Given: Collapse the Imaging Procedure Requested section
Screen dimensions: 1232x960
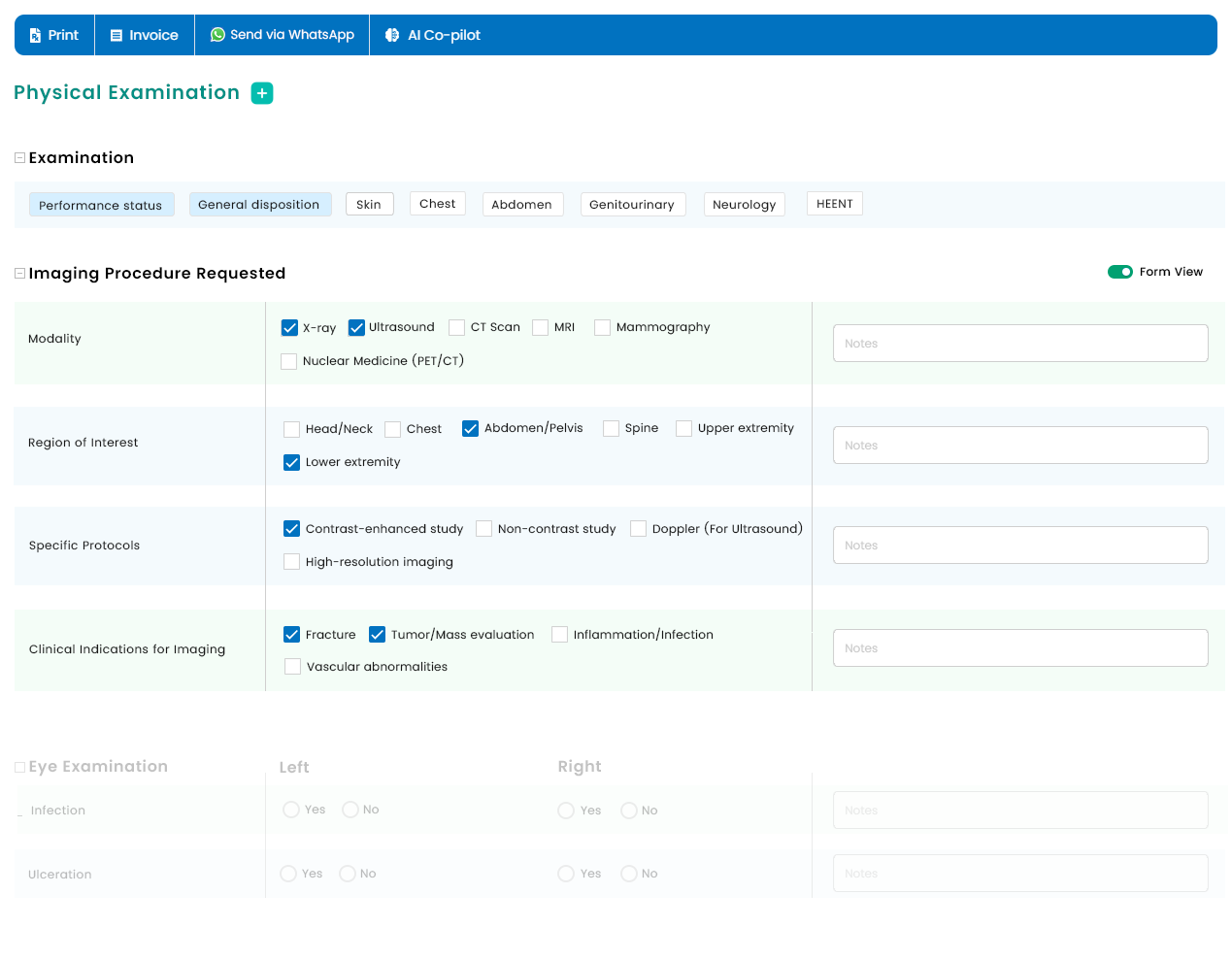Looking at the screenshot, I should click(19, 273).
